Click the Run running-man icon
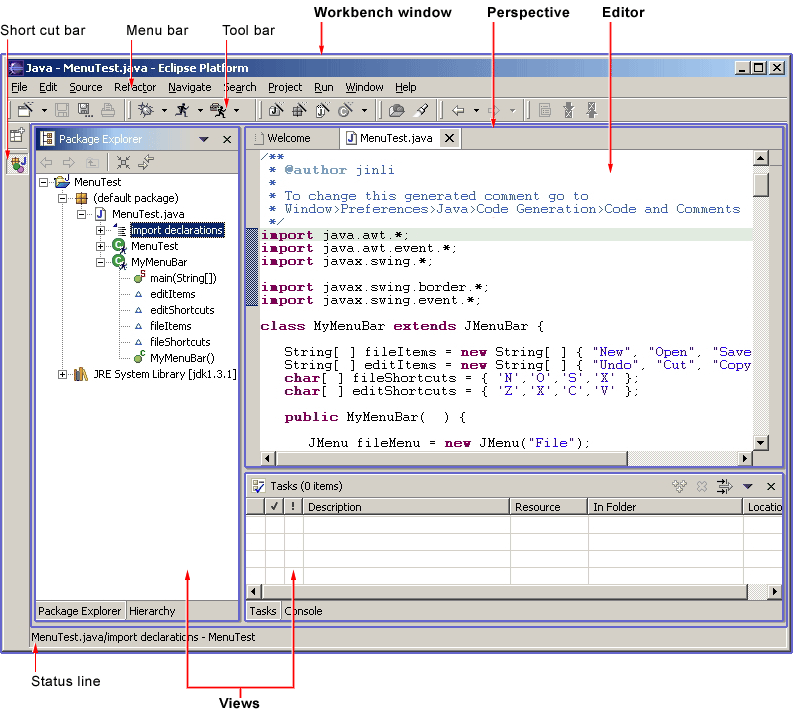794x713 pixels. pos(182,110)
